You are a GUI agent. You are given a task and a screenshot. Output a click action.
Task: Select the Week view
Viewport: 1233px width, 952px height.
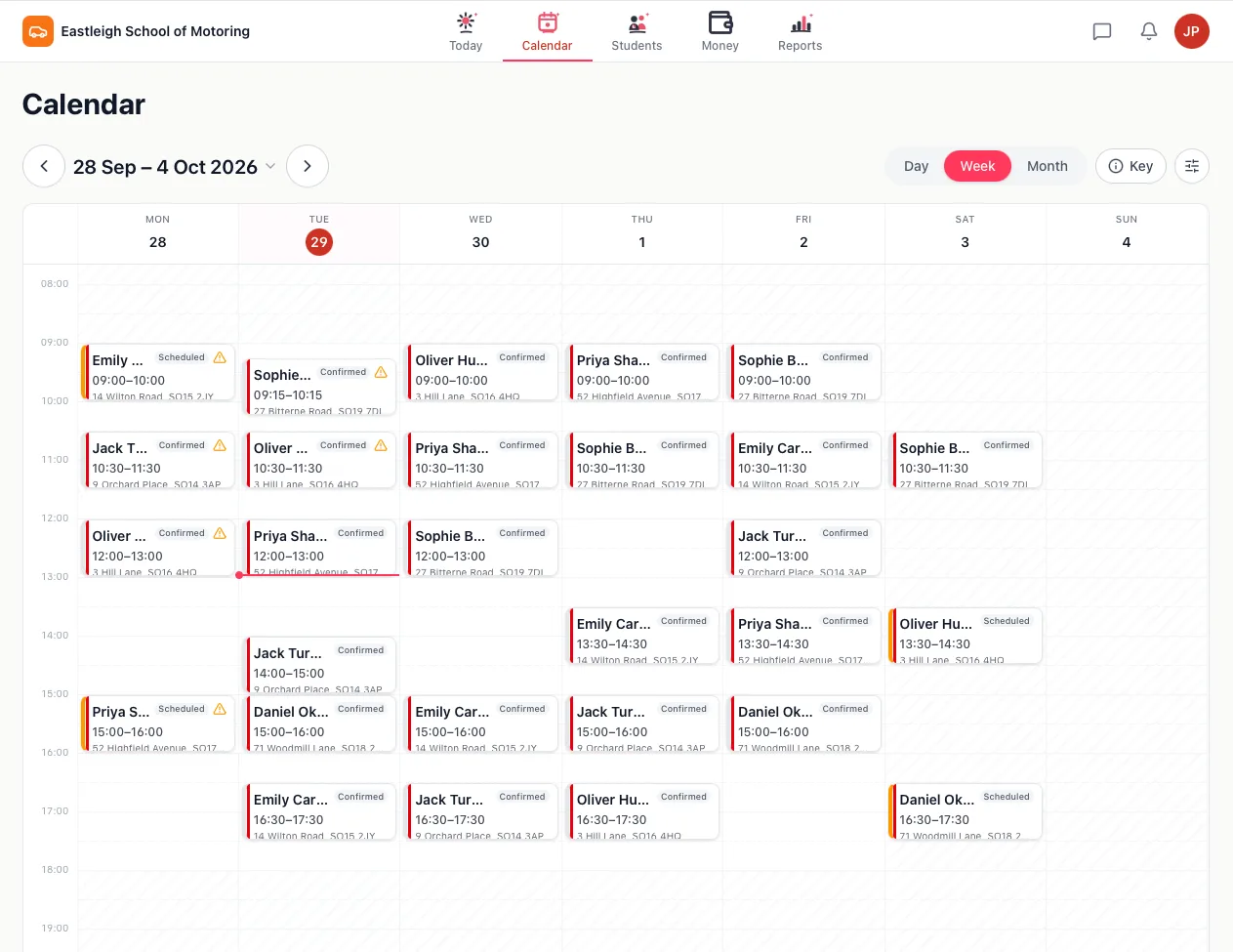coord(977,166)
